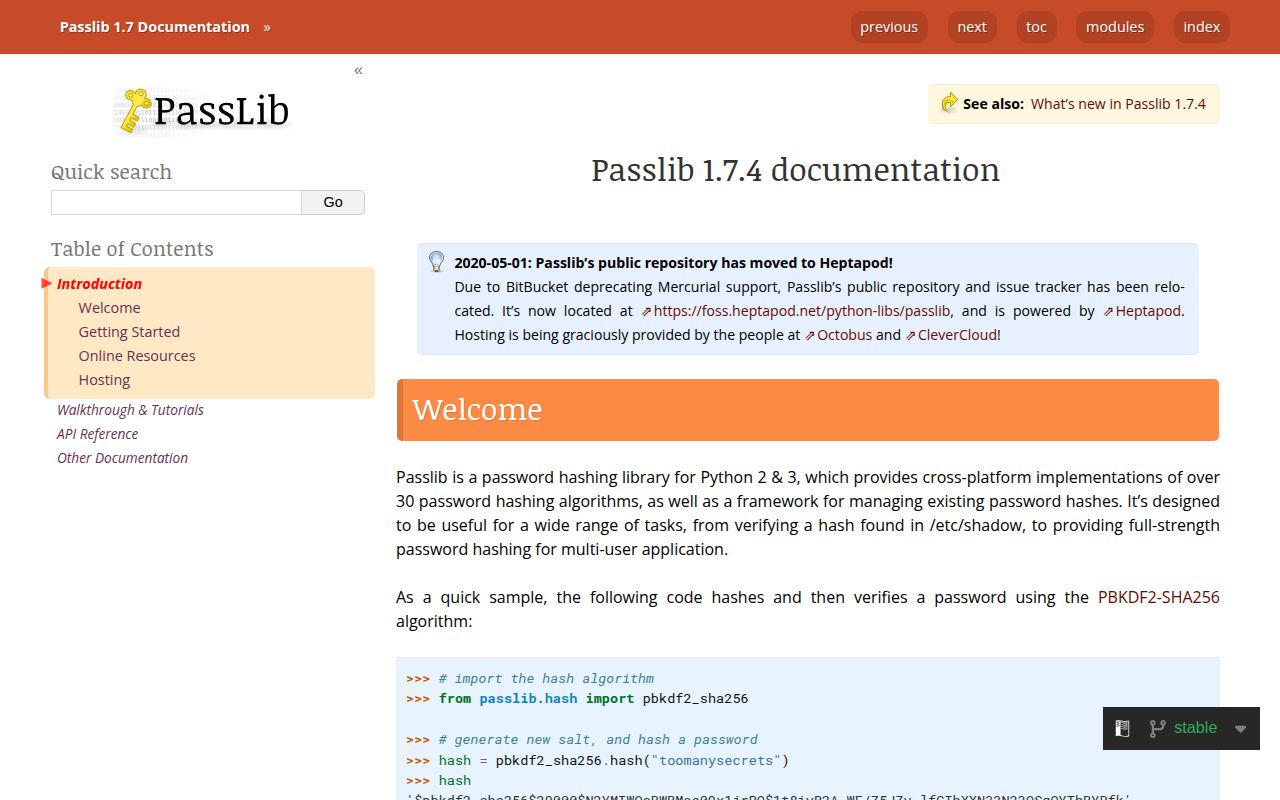Open Getting Started in sidebar
Image resolution: width=1280 pixels, height=800 pixels.
coord(129,332)
